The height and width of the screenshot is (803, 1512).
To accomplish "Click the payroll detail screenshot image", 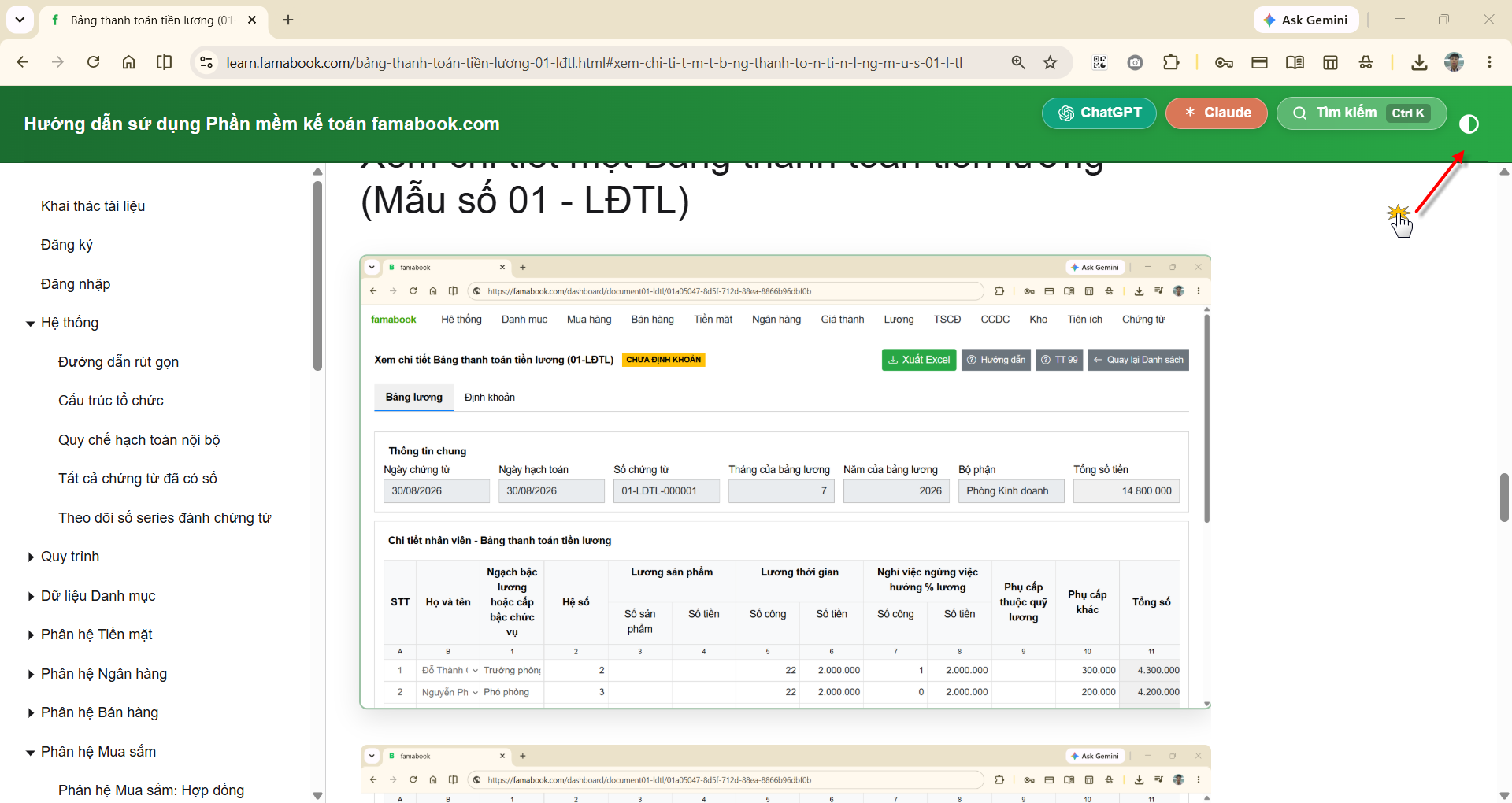I will 785,482.
